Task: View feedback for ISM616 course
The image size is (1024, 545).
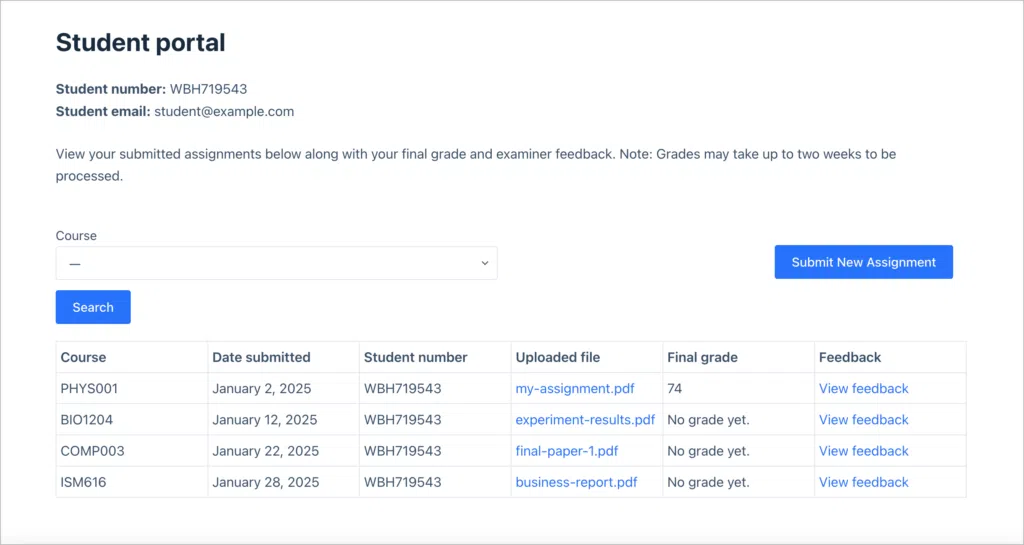Action: tap(863, 482)
